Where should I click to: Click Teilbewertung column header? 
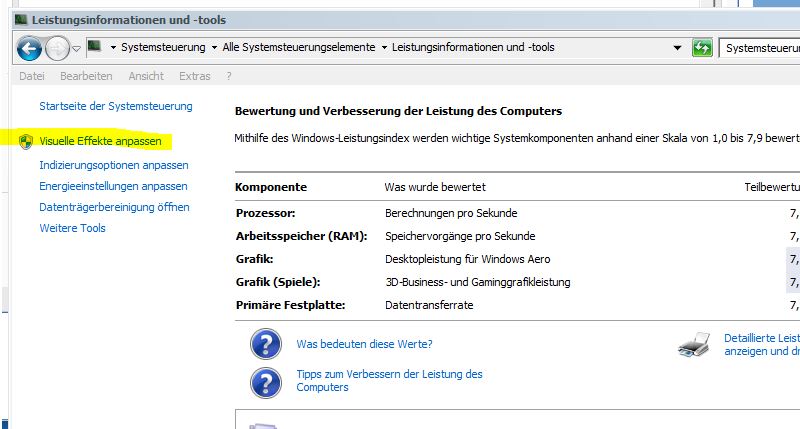point(772,187)
